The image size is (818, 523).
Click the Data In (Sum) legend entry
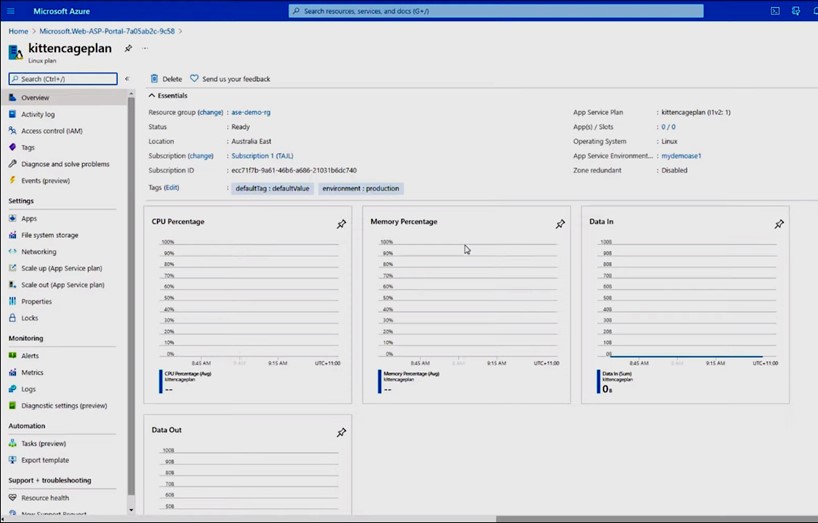(617, 373)
